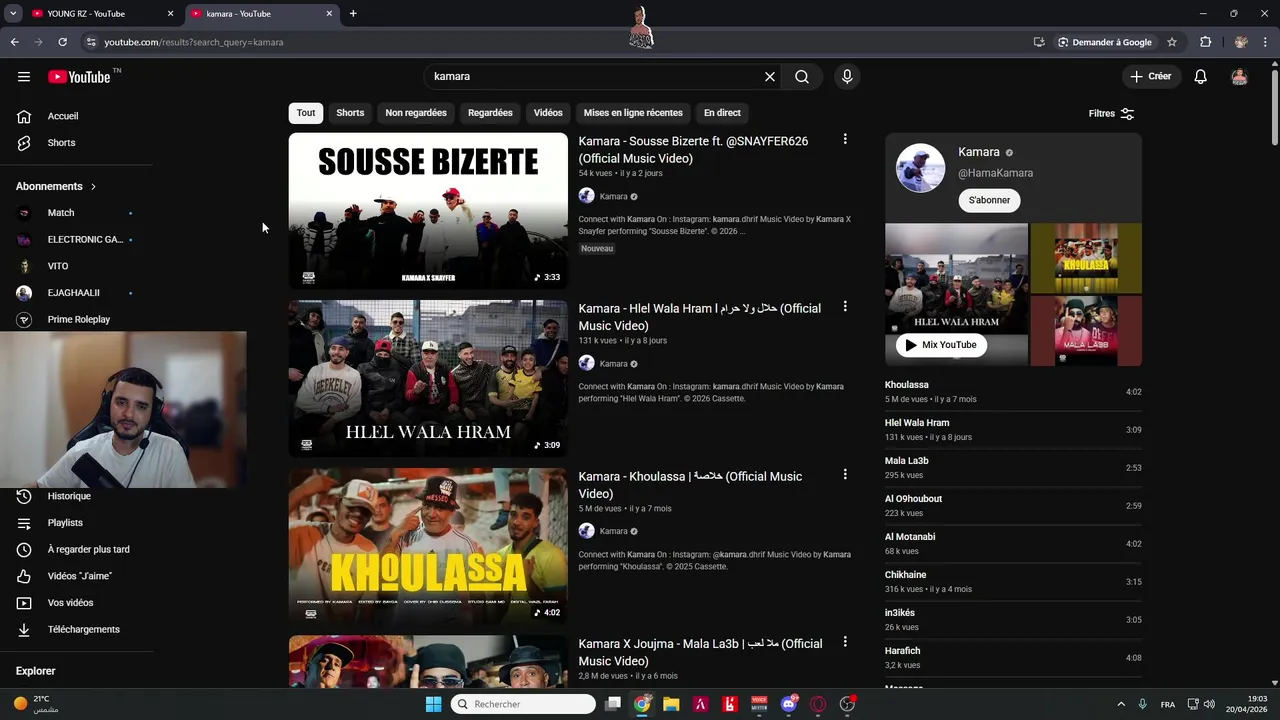
Task: Play the Mix YouTube playlist
Action: [941, 345]
